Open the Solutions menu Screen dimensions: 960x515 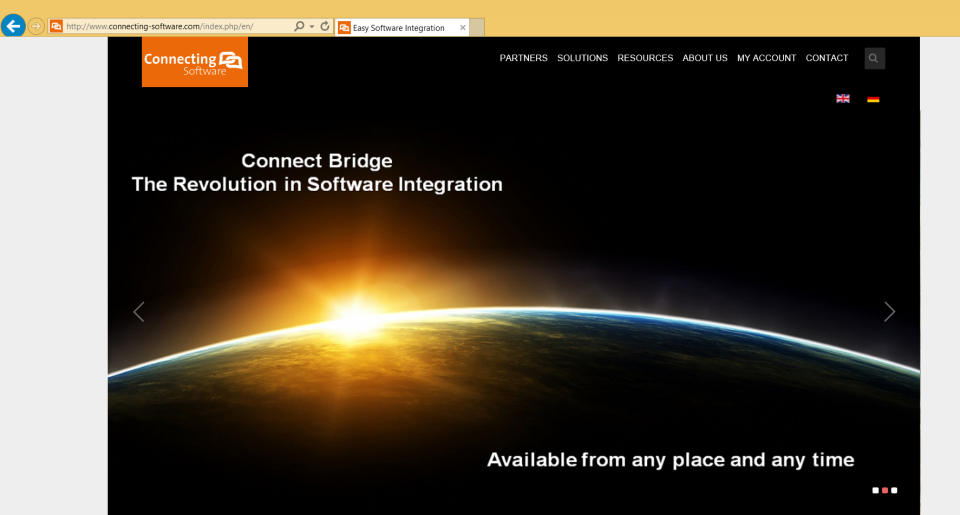(x=582, y=58)
